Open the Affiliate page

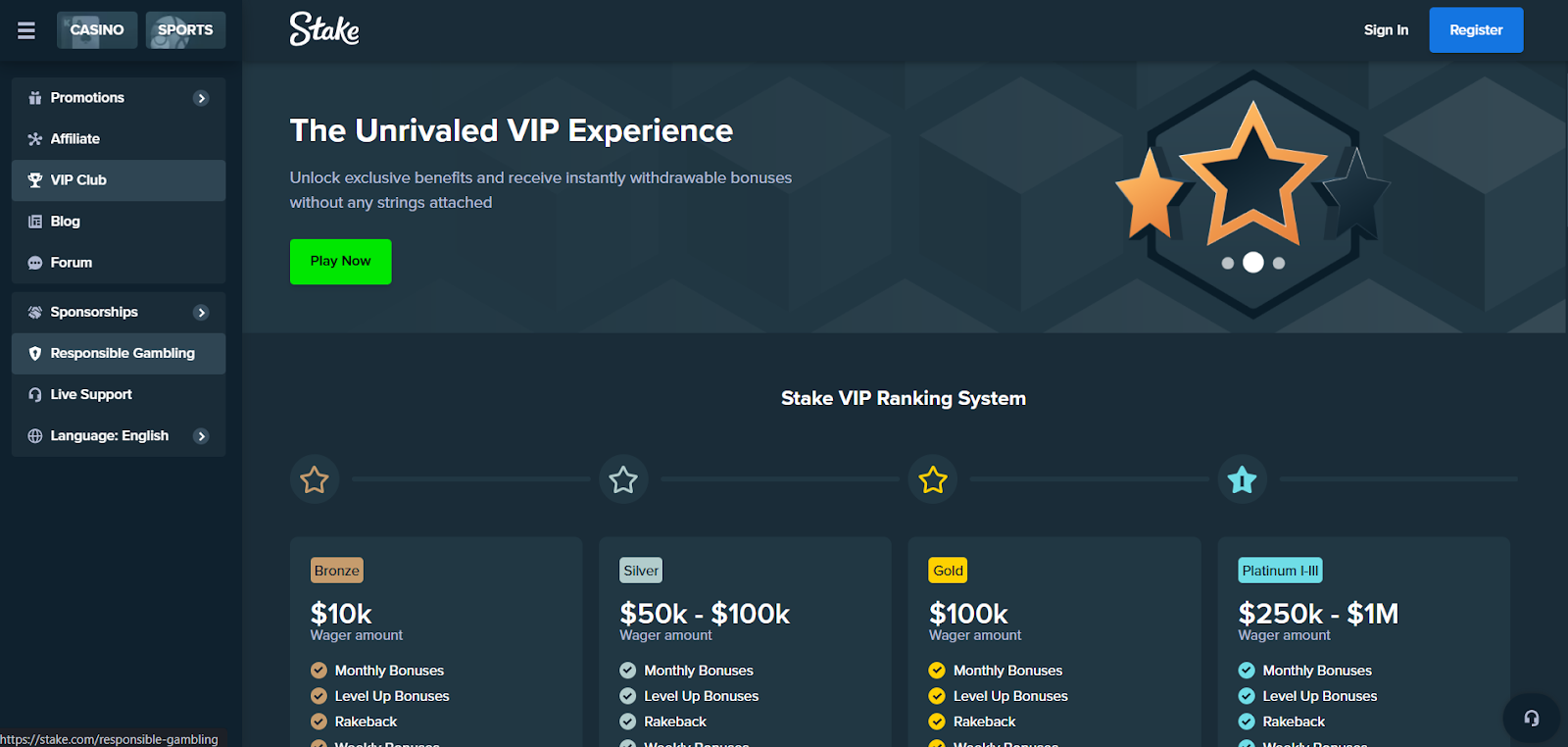point(119,139)
